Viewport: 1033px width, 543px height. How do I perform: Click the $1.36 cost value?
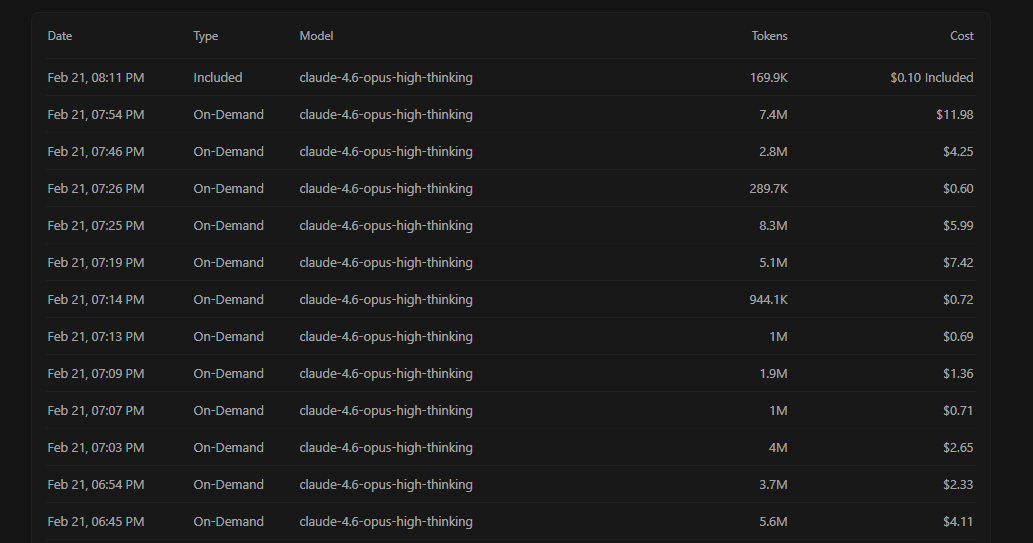(x=958, y=373)
